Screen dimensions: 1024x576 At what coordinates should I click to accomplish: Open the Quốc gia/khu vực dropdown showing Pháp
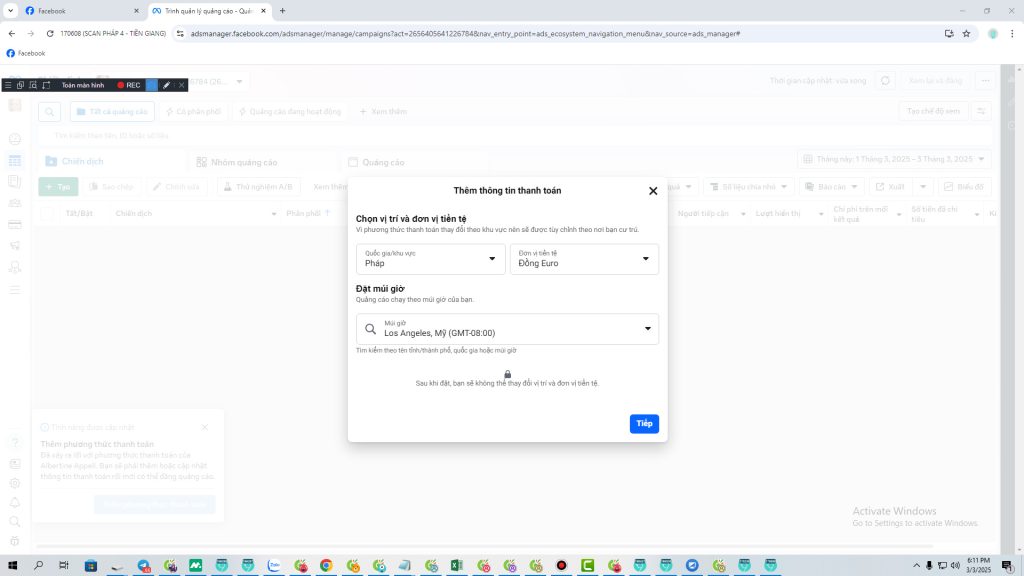(432, 259)
